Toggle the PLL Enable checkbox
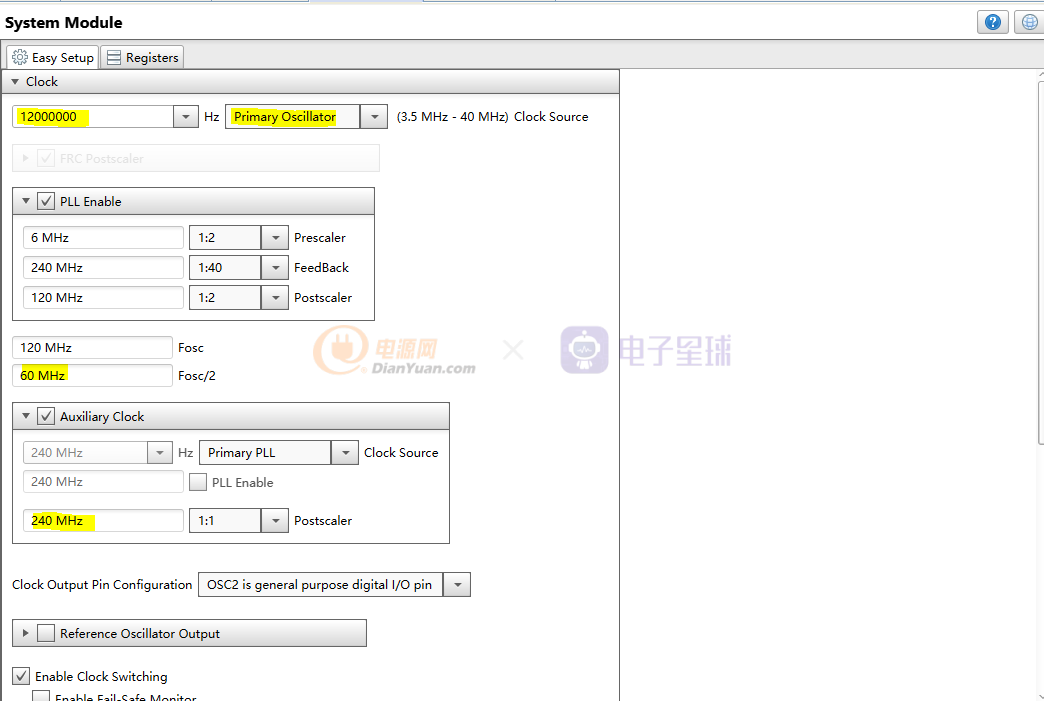Screen dimensions: 1044x701 [x=46, y=201]
